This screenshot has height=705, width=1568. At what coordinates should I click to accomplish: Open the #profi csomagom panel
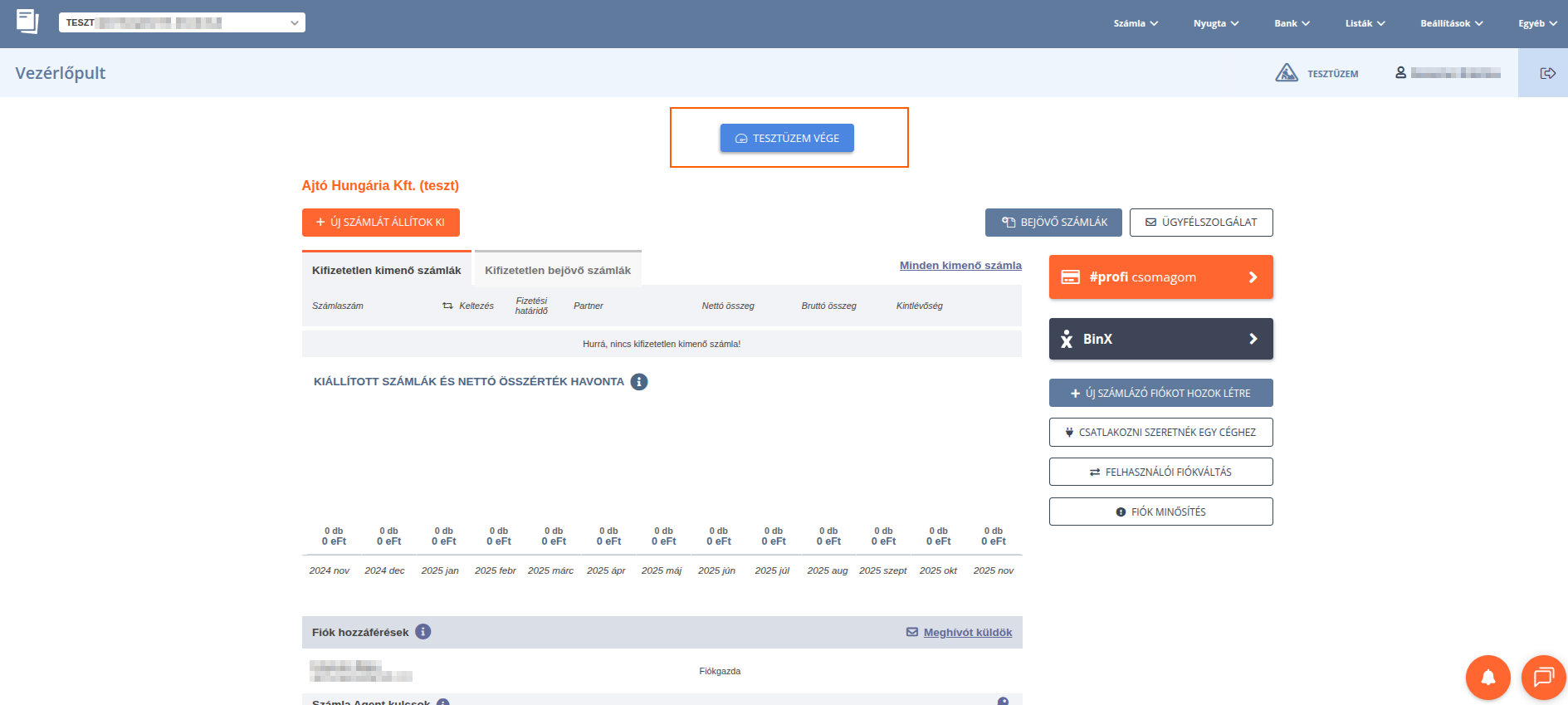[x=1160, y=277]
